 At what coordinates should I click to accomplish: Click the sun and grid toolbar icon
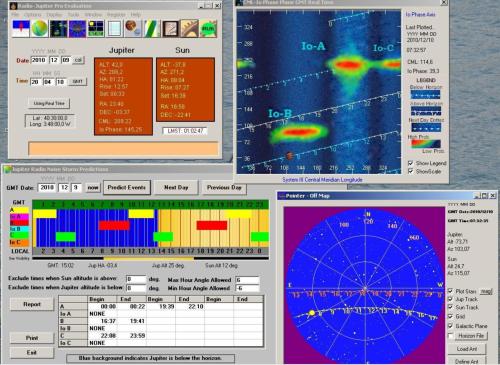[96, 28]
